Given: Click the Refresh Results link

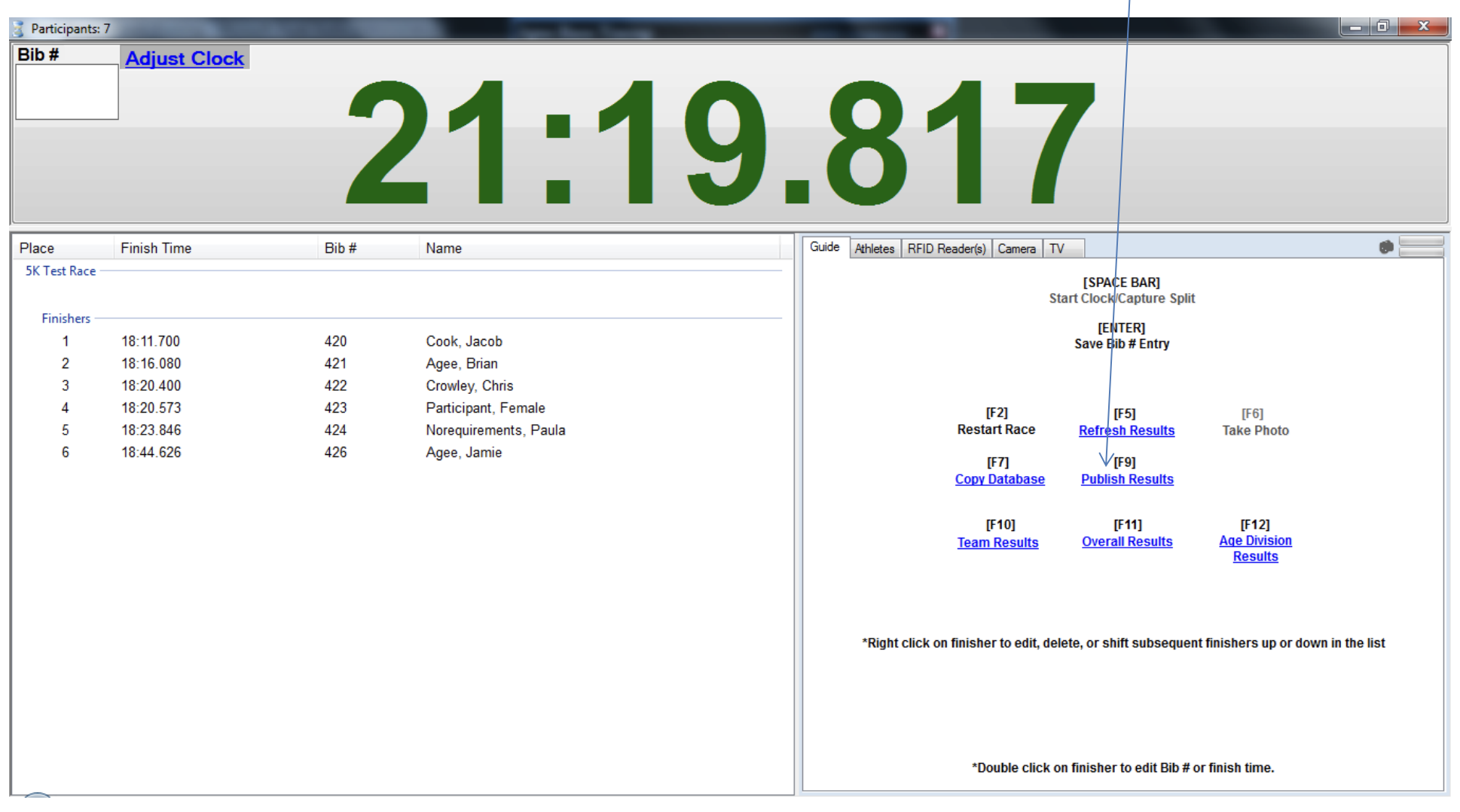Looking at the screenshot, I should (1126, 430).
